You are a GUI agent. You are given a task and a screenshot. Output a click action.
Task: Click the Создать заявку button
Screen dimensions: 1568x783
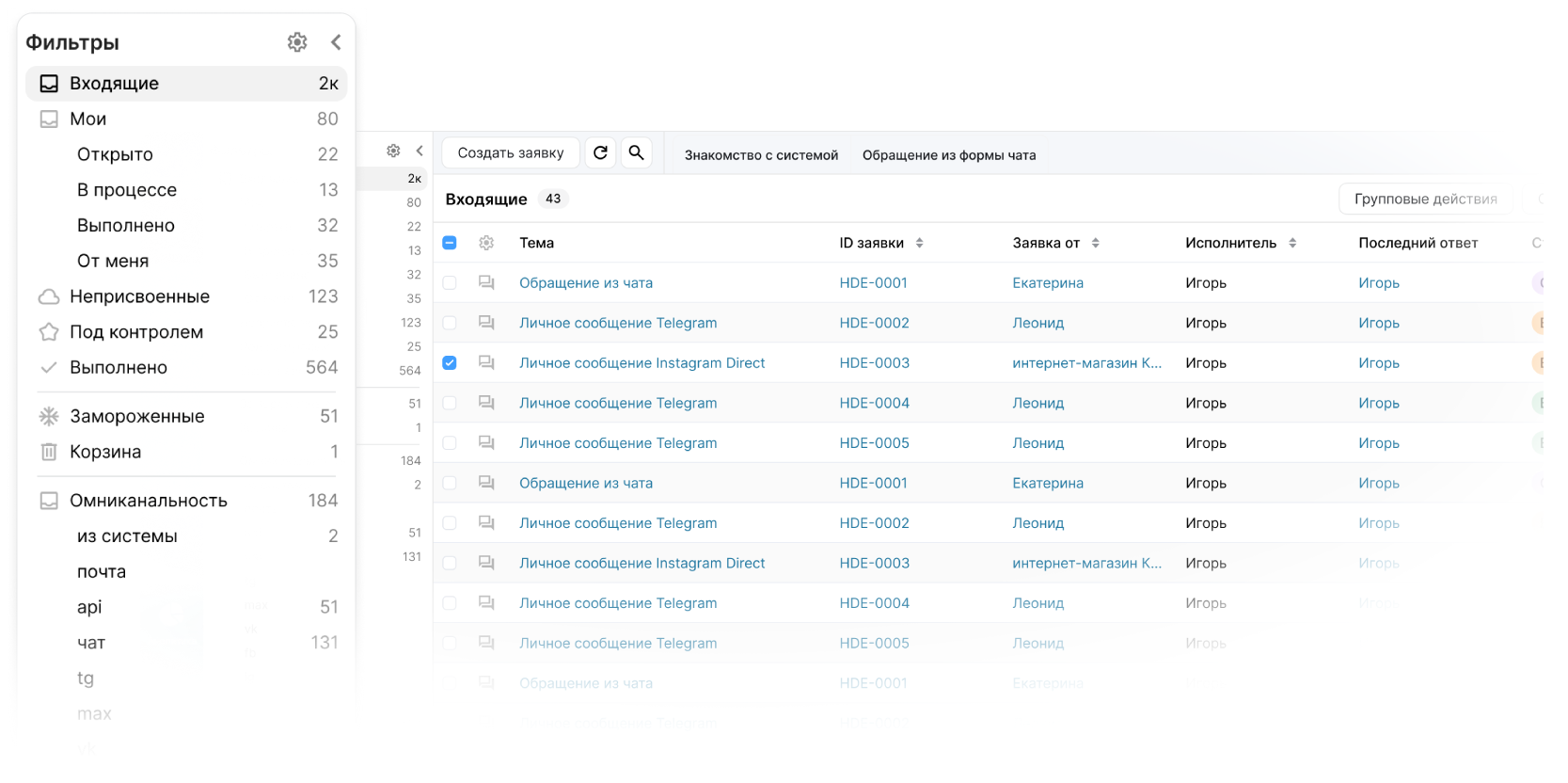[x=511, y=152]
